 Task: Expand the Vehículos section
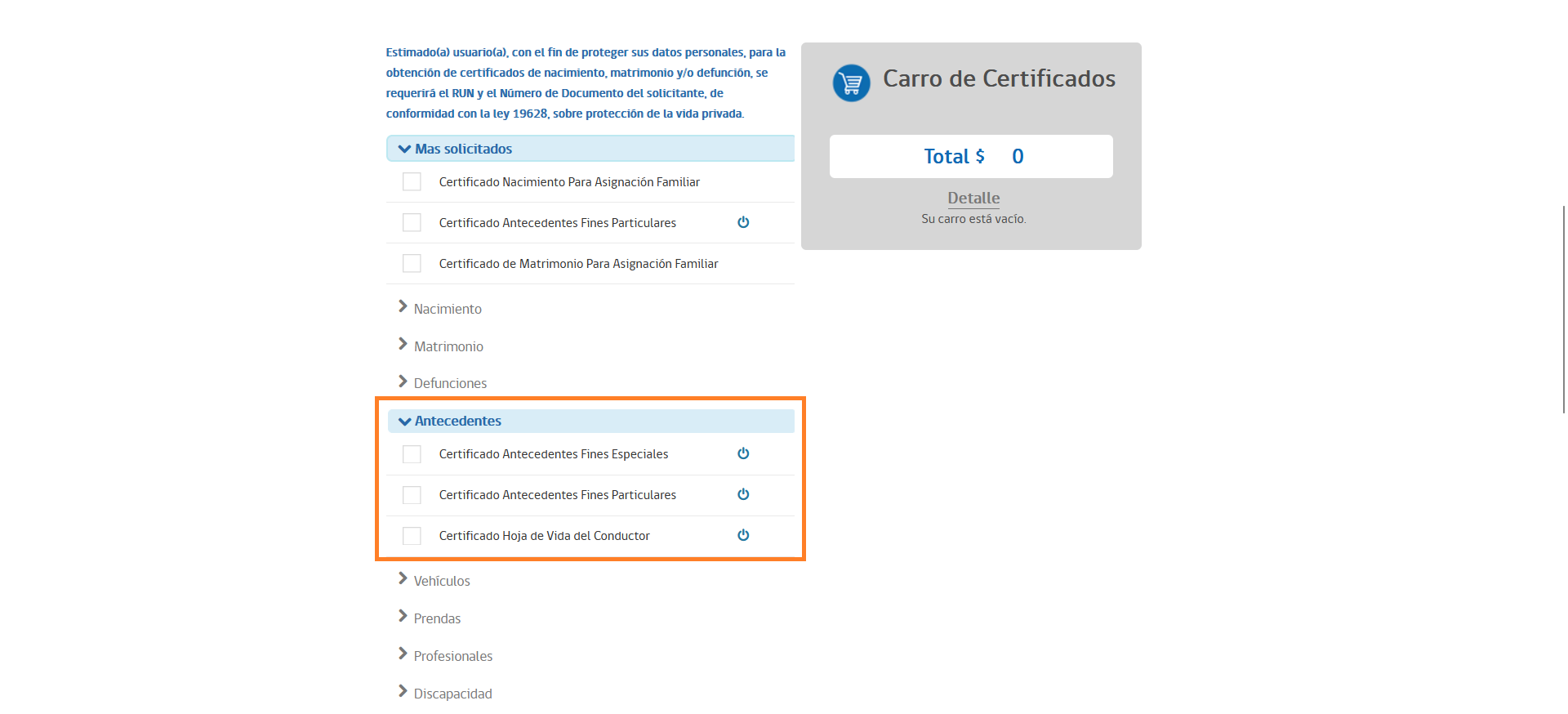(441, 581)
